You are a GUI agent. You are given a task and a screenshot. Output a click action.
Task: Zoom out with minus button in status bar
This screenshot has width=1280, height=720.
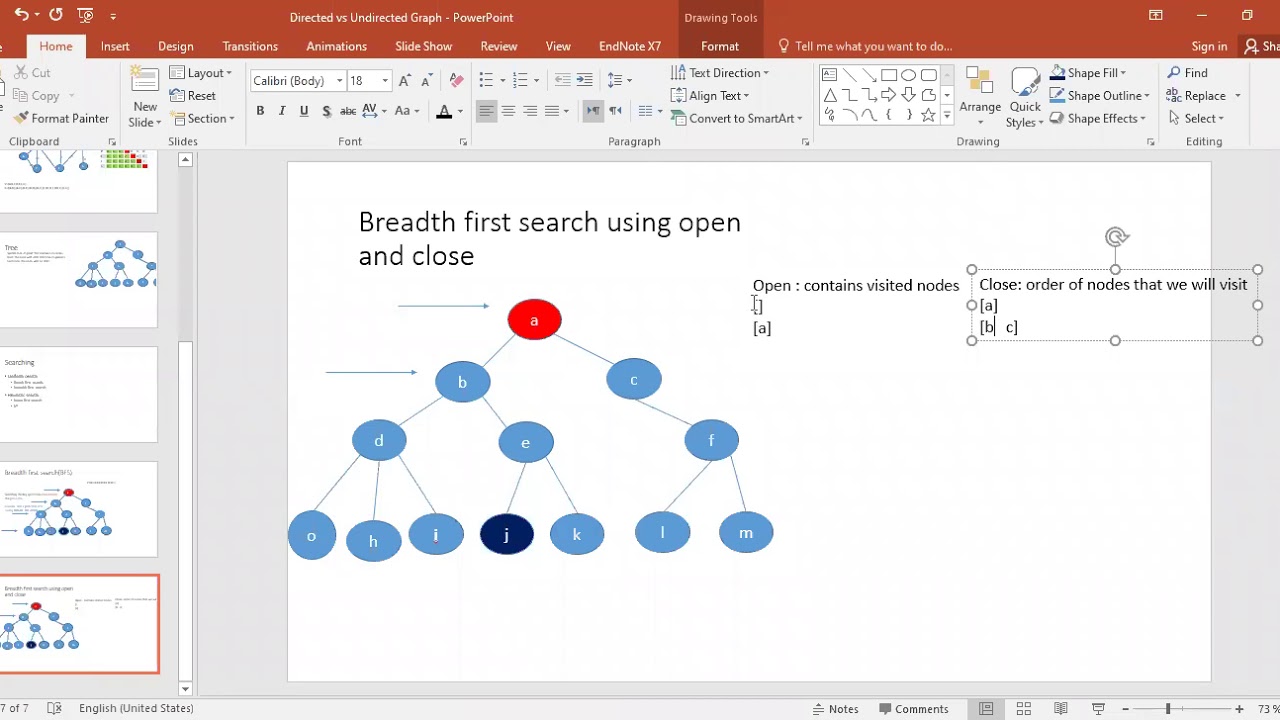point(1125,709)
